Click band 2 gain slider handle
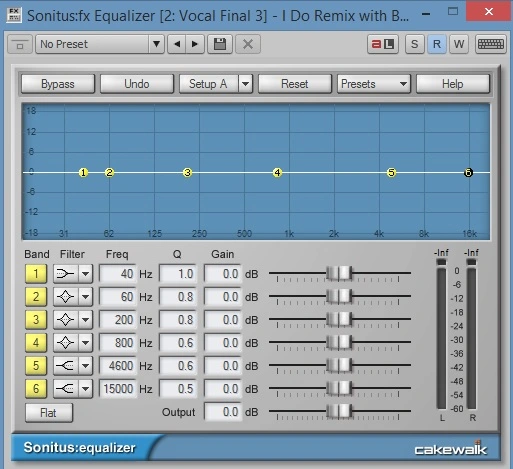Screen dimensions: 513x469 (339, 297)
